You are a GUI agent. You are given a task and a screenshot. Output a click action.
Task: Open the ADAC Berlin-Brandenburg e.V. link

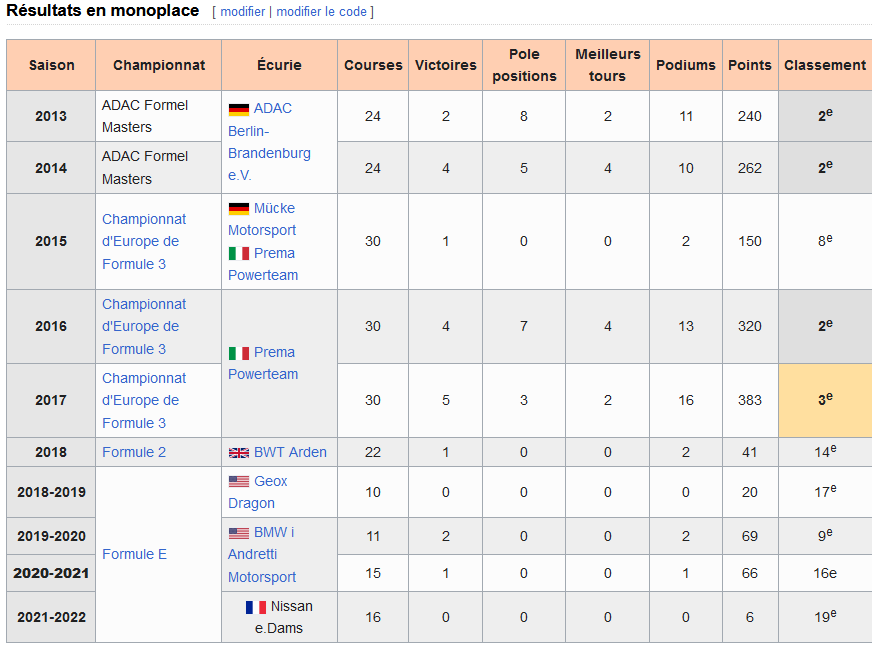[269, 142]
